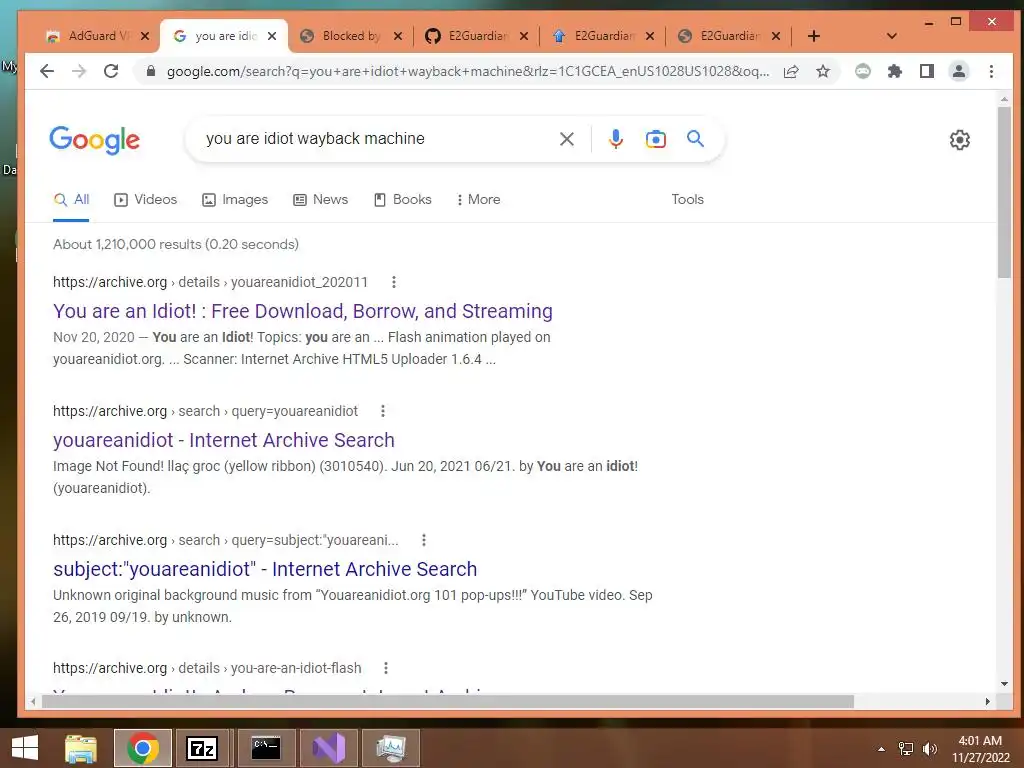Reload the Google search page
1024x768 pixels.
tap(111, 71)
